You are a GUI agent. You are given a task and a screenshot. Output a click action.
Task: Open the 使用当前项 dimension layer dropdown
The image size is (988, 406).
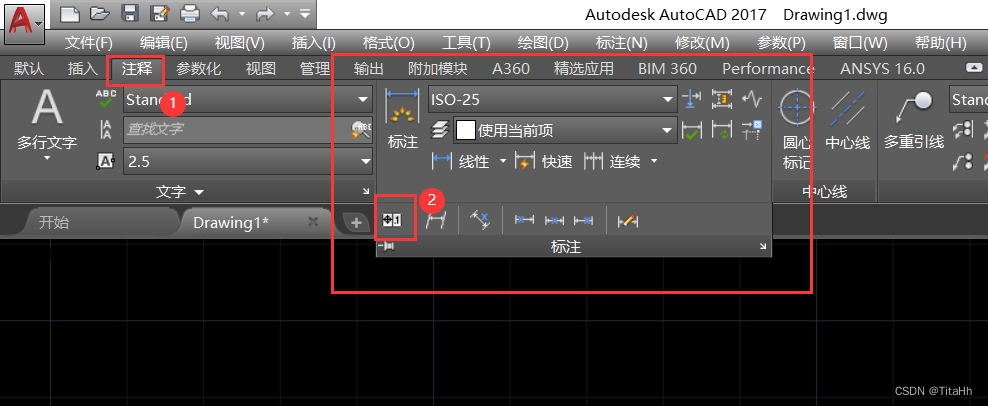(565, 130)
